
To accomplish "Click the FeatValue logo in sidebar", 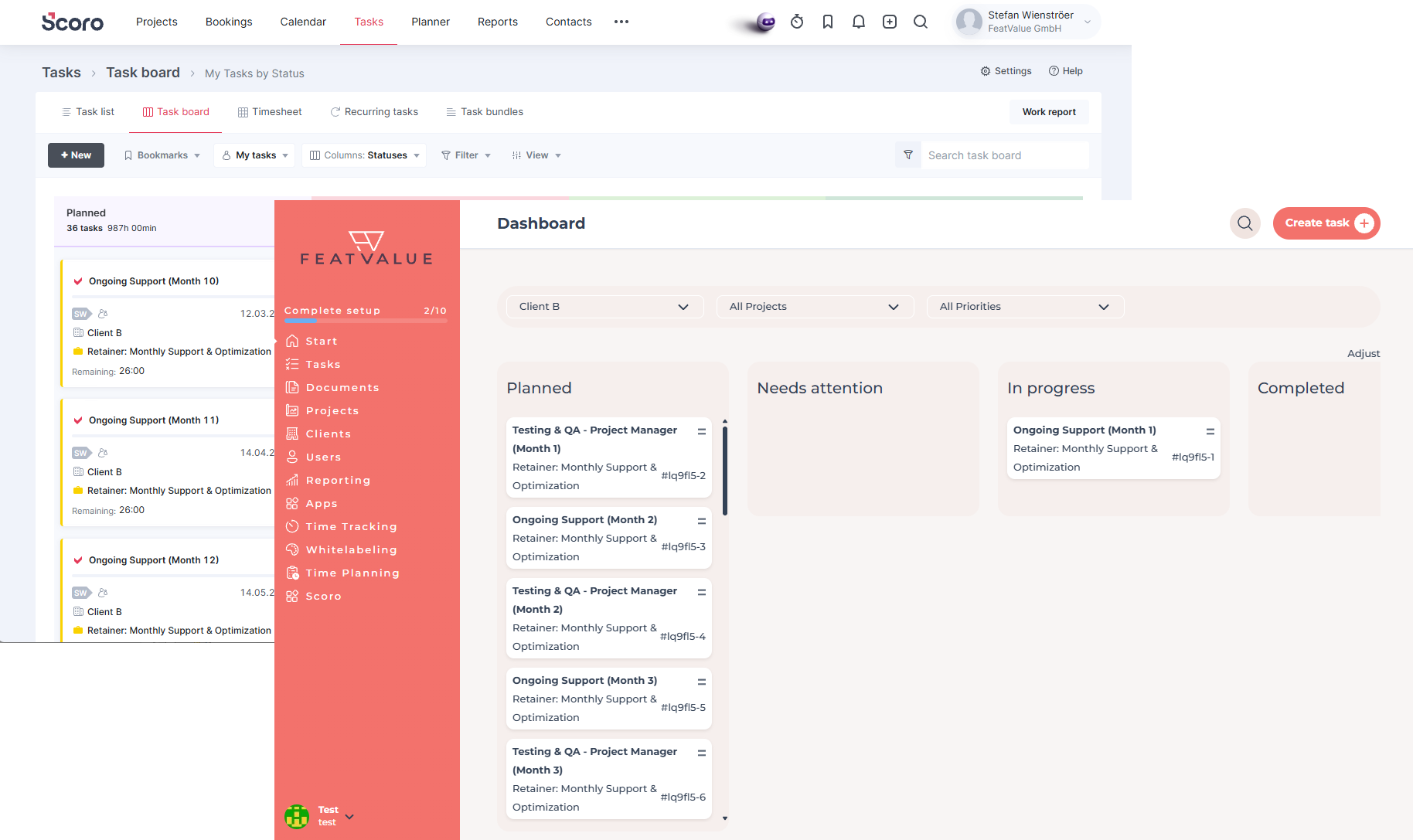I will click(366, 248).
